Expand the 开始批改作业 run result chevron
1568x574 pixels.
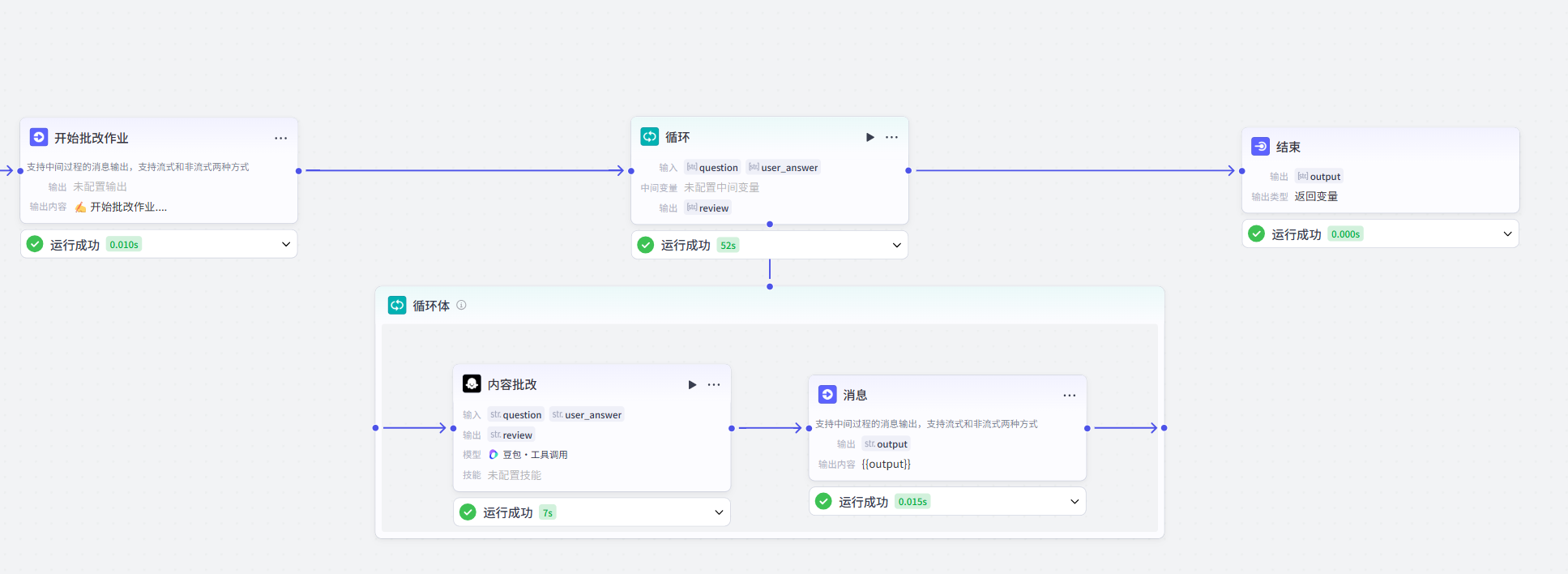tap(285, 244)
